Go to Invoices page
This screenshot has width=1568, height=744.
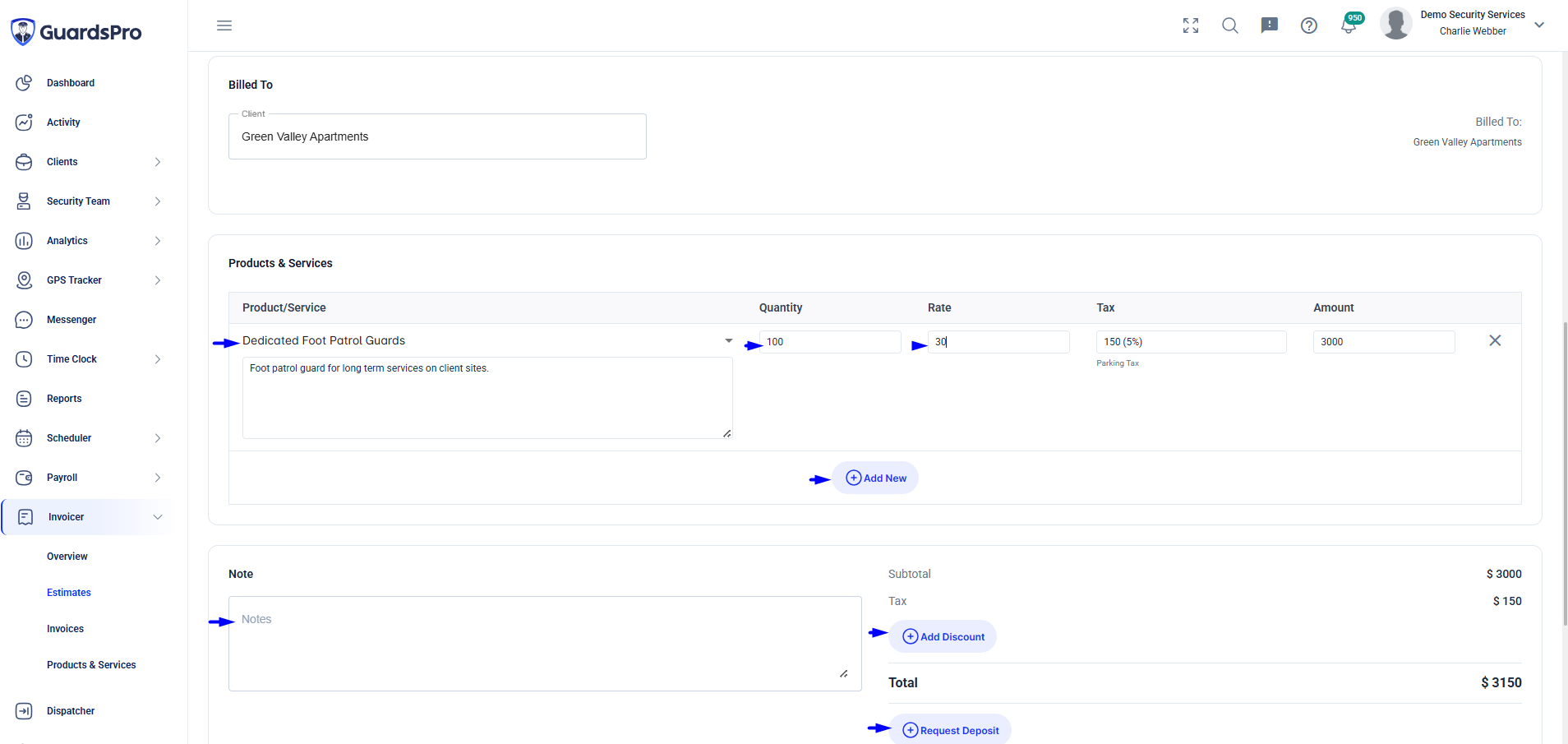66,629
